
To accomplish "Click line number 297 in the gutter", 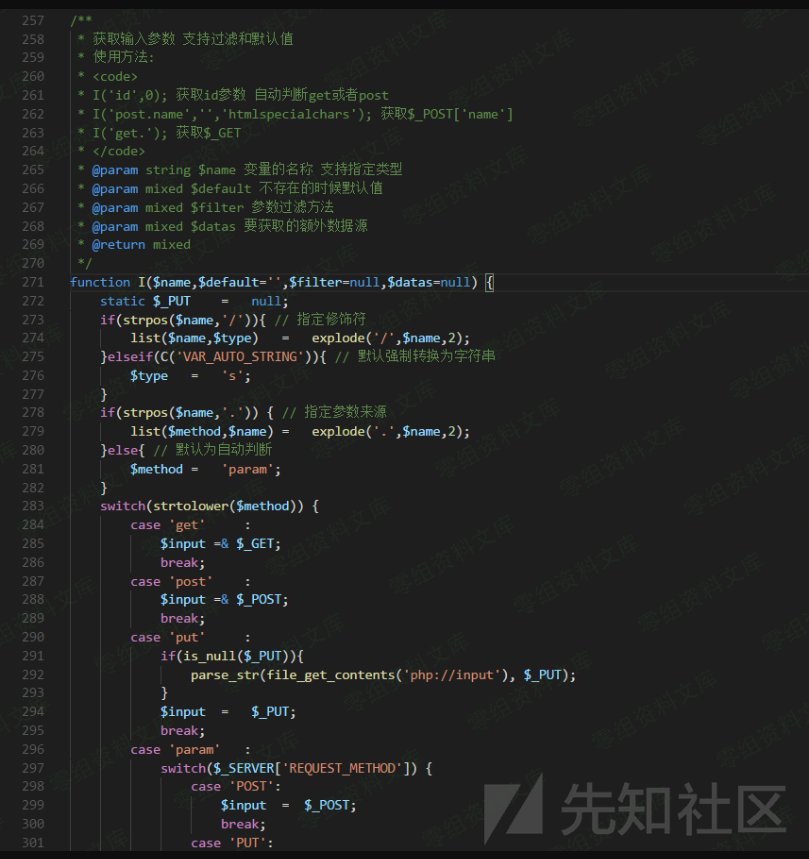I will 33,768.
